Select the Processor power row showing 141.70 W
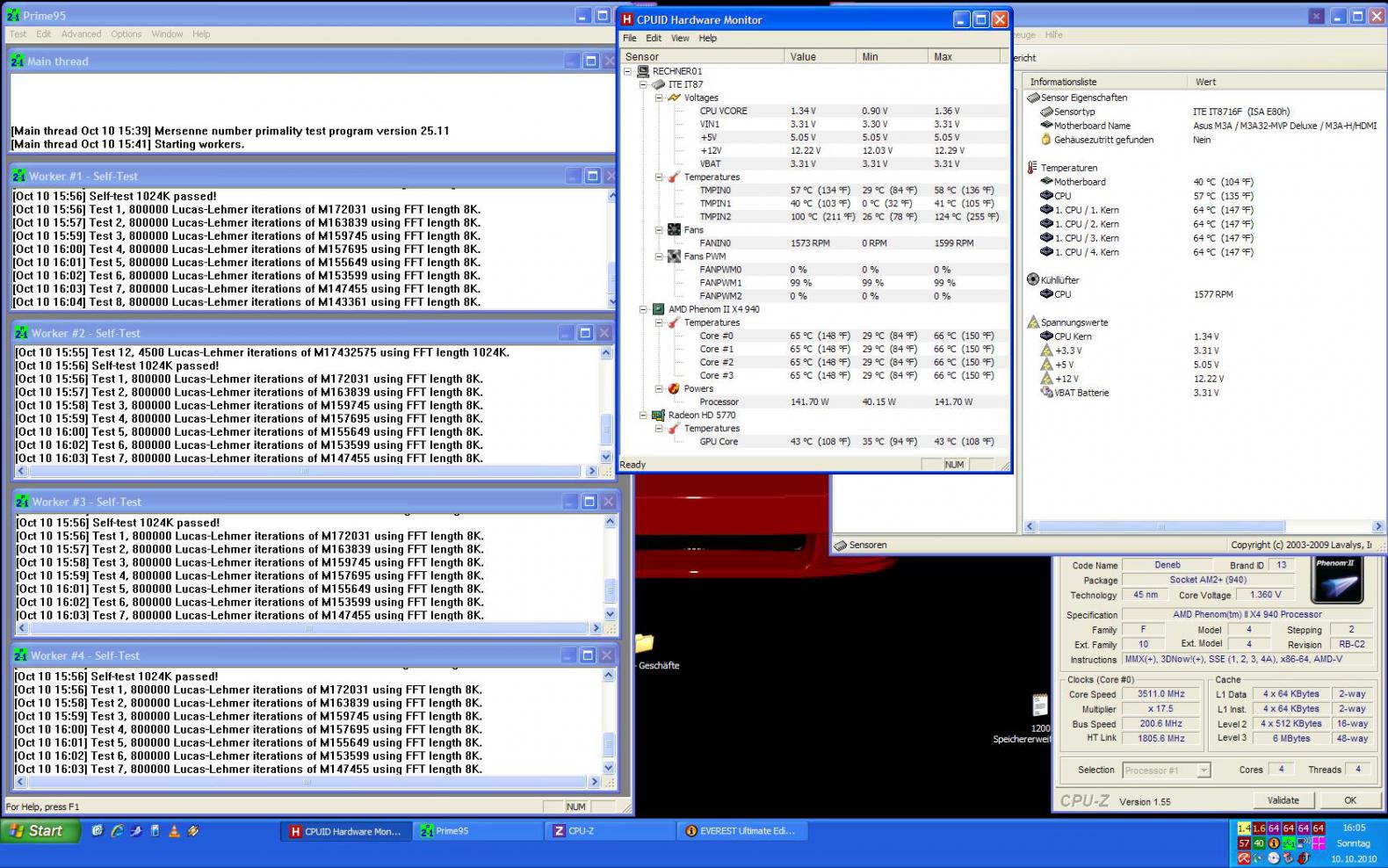 click(x=815, y=401)
